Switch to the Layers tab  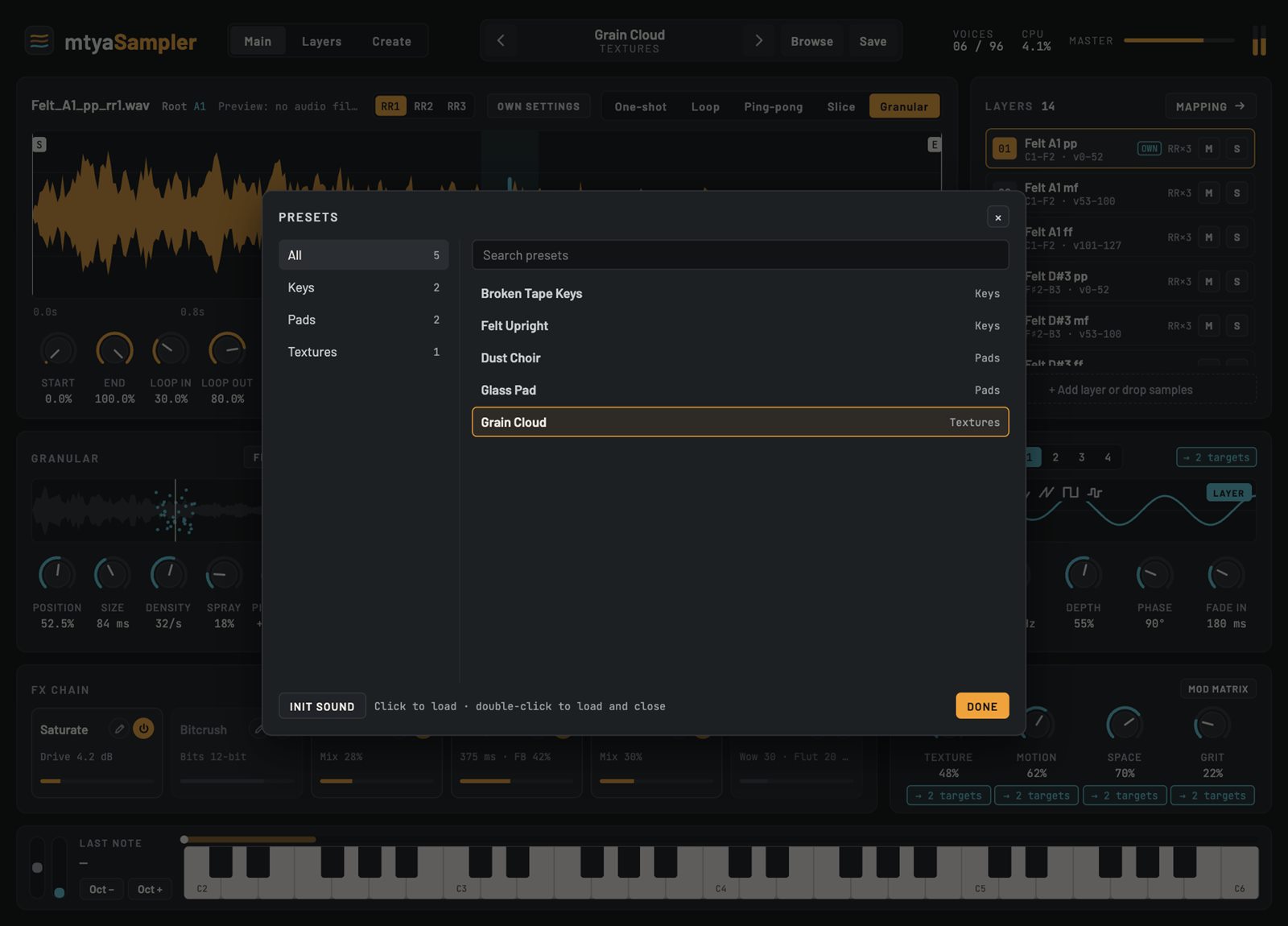(x=321, y=41)
